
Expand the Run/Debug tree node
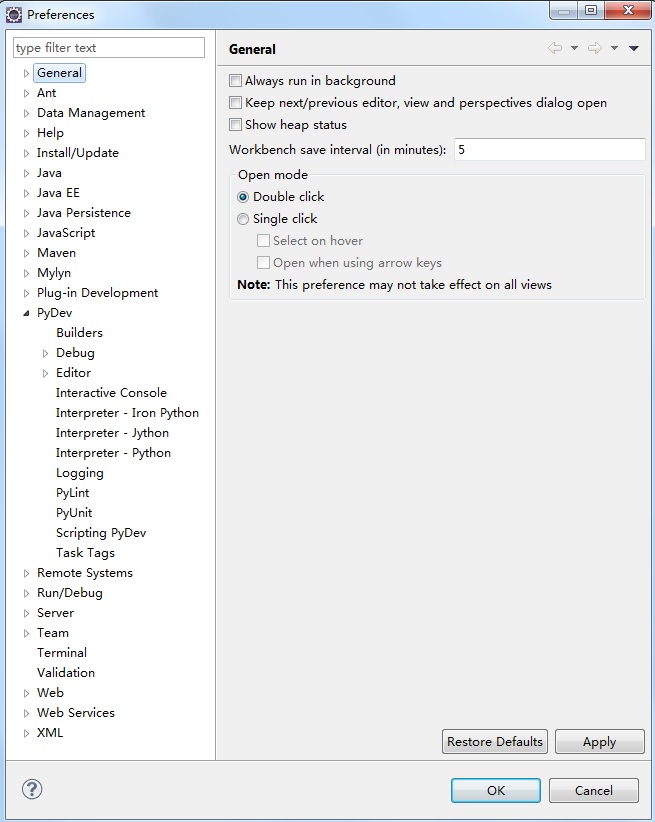tap(26, 593)
